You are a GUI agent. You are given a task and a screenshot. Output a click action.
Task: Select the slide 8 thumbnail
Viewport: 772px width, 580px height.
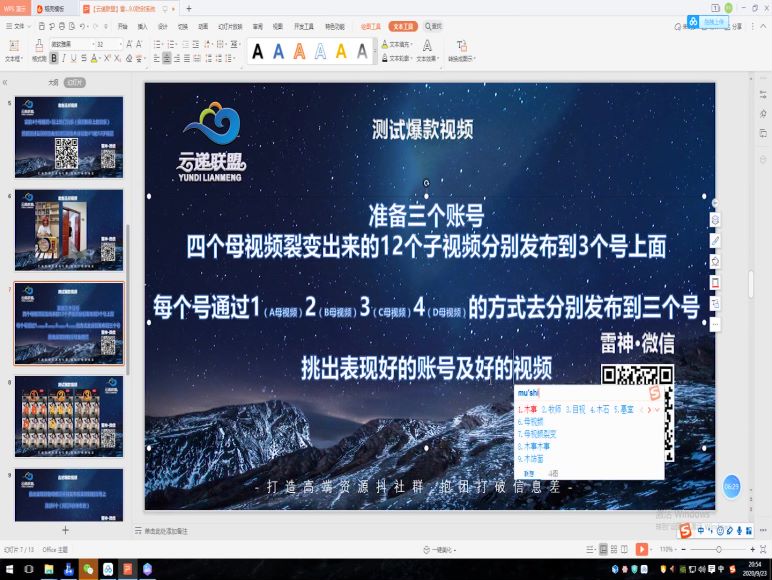[69, 417]
